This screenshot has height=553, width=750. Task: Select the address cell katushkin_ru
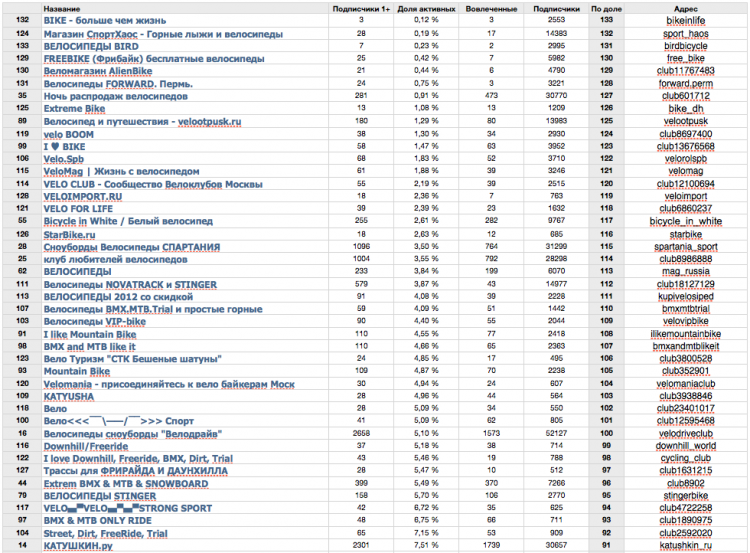pos(686,545)
